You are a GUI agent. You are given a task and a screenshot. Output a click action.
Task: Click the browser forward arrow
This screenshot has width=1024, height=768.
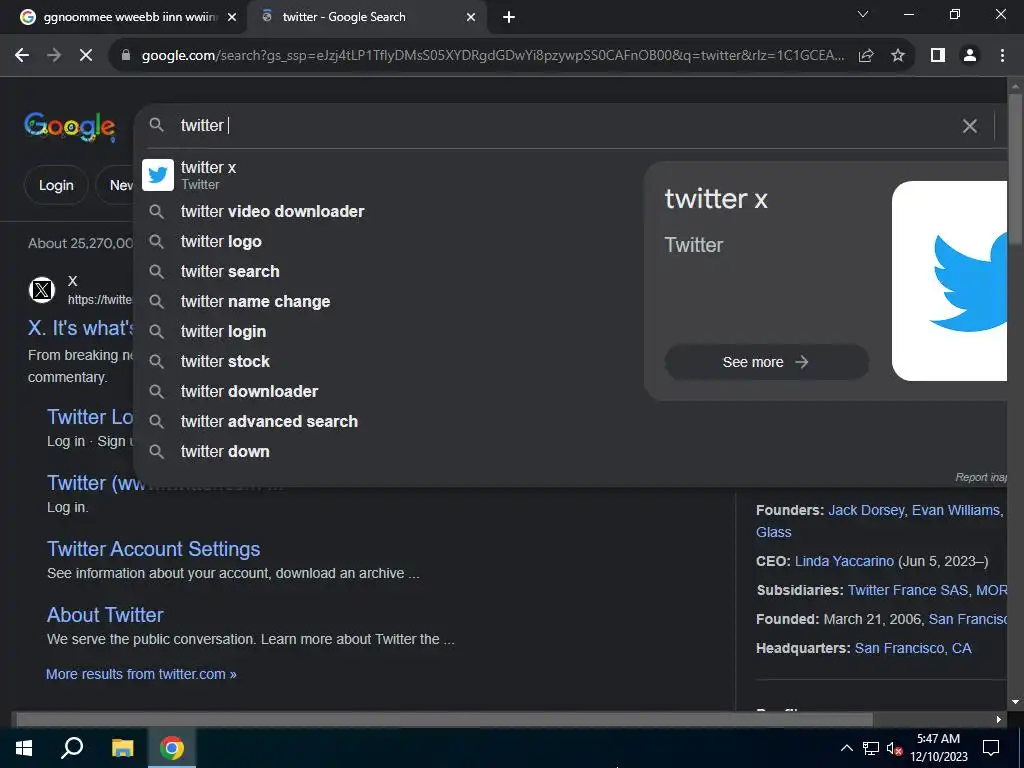tap(54, 56)
